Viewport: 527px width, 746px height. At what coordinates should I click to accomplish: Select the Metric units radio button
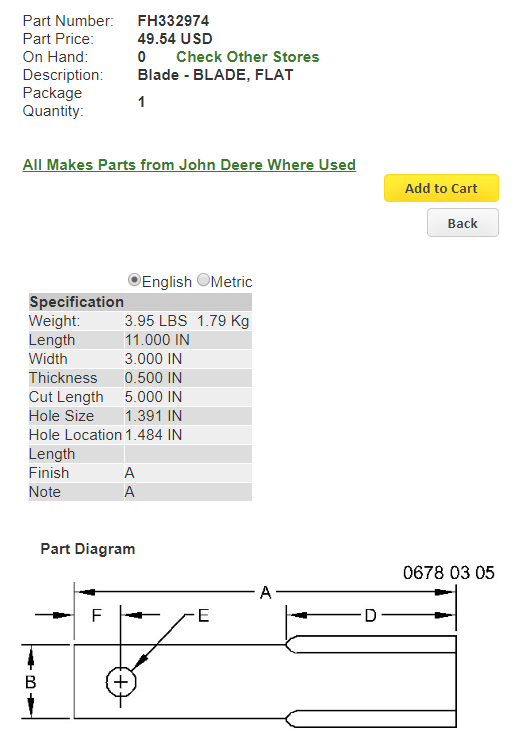204,280
